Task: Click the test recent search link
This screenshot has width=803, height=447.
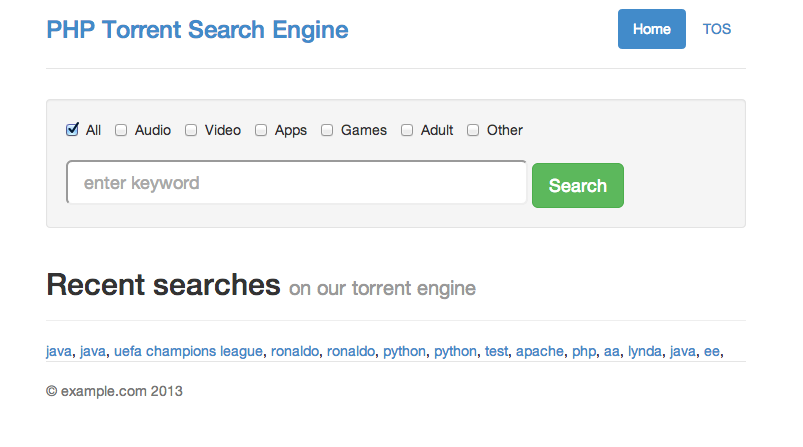Action: [496, 351]
